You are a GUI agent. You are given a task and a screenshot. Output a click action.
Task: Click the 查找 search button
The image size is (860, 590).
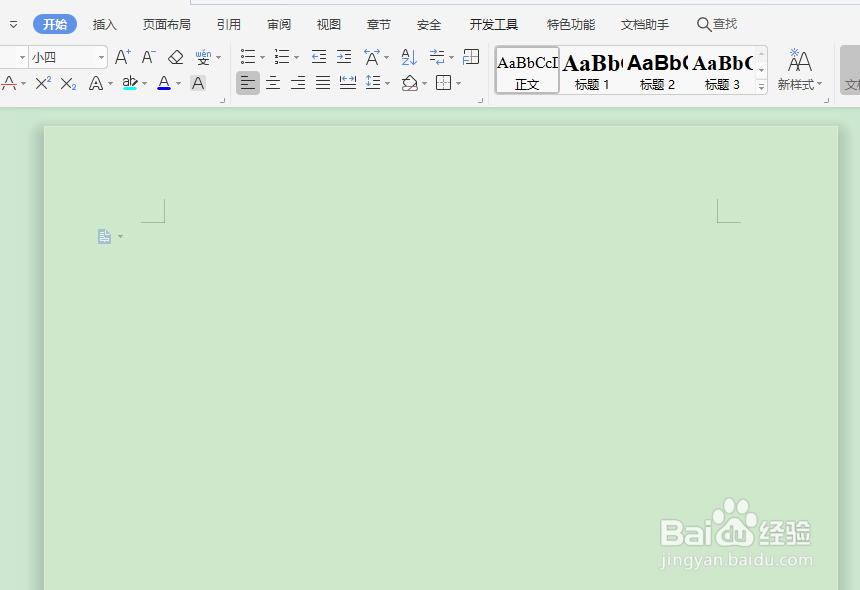pyautogui.click(x=717, y=24)
